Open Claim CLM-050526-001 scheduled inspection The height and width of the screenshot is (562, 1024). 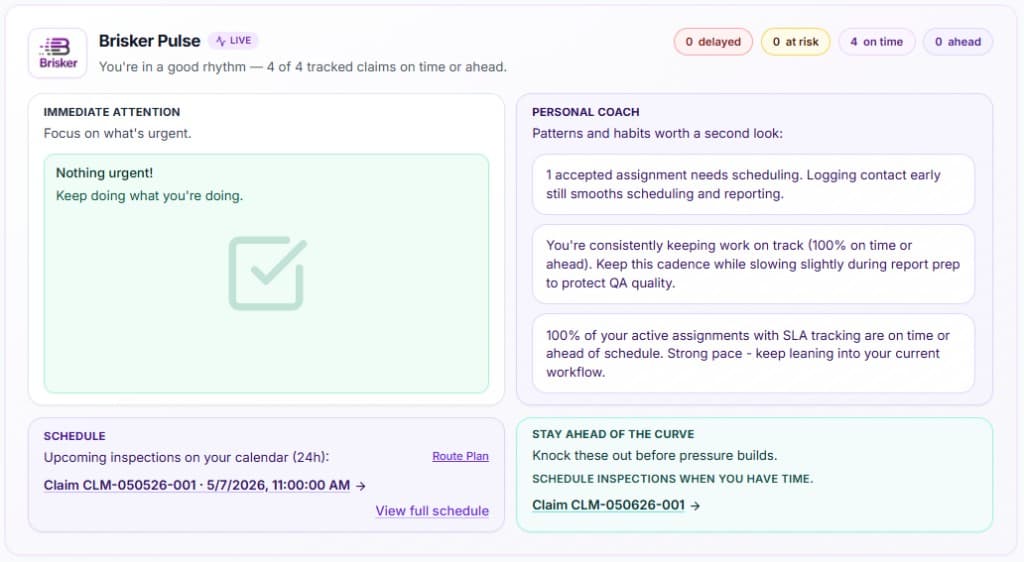(x=197, y=485)
